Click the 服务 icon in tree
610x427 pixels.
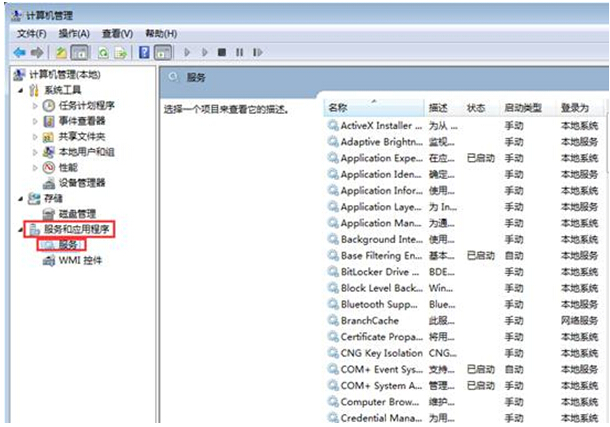(49, 245)
